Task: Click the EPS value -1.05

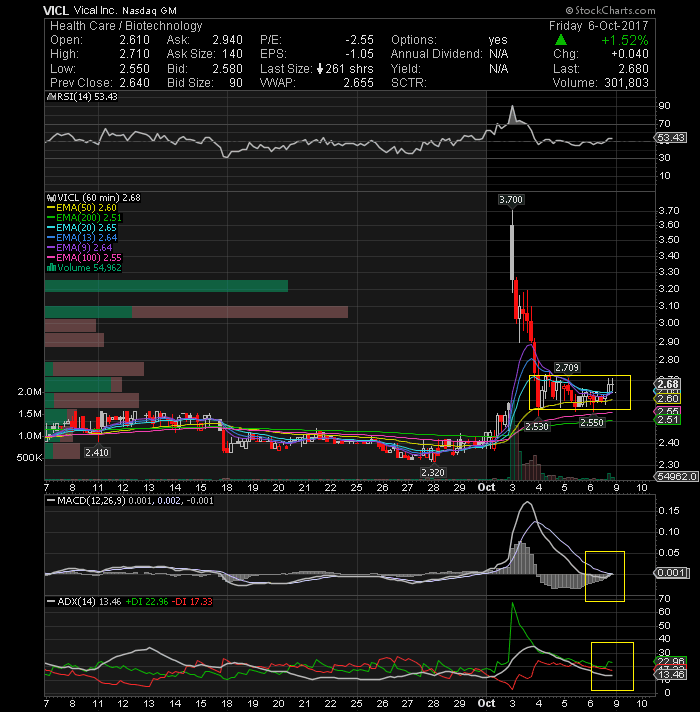Action: click(359, 54)
